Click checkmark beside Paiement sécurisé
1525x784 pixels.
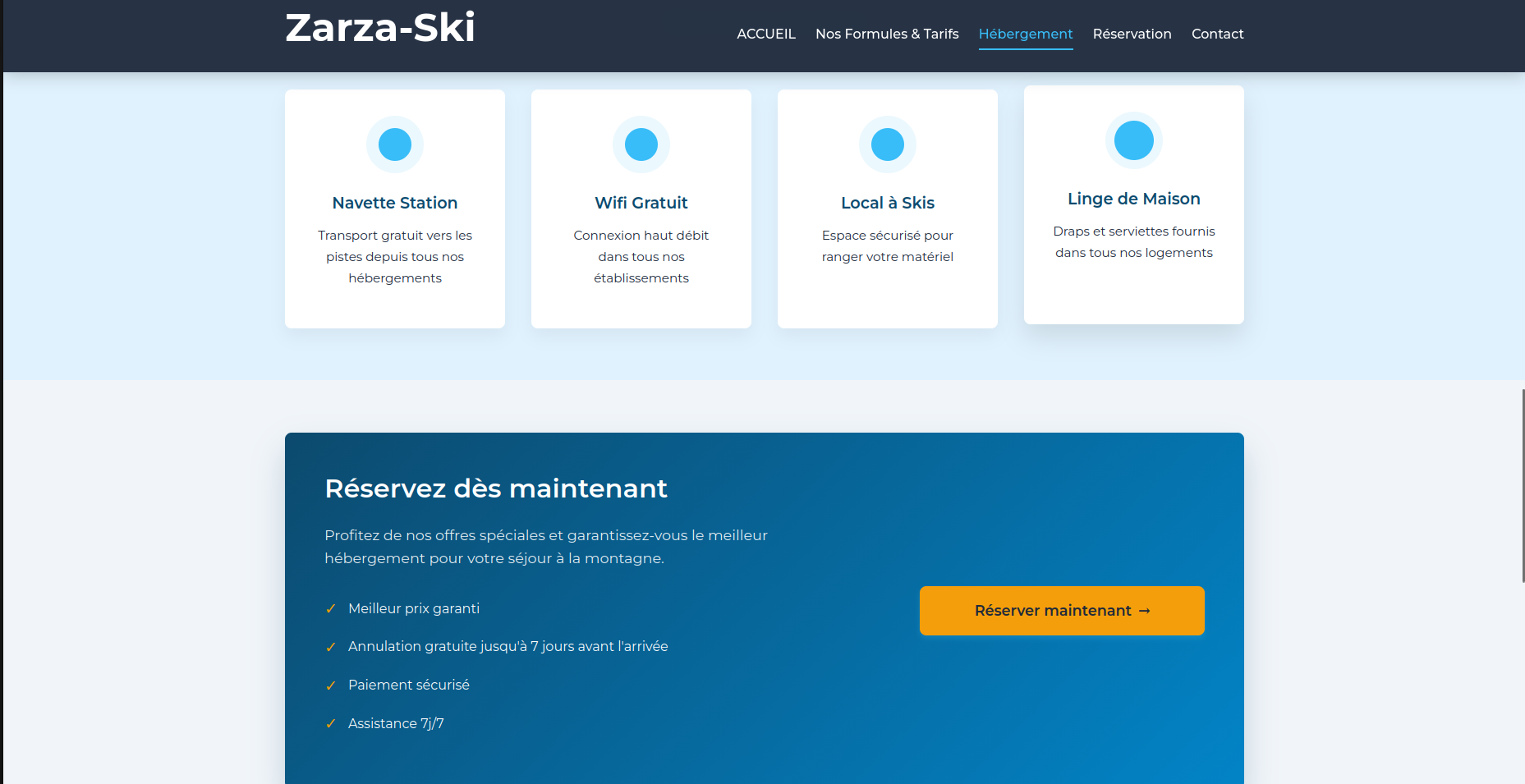pos(331,685)
